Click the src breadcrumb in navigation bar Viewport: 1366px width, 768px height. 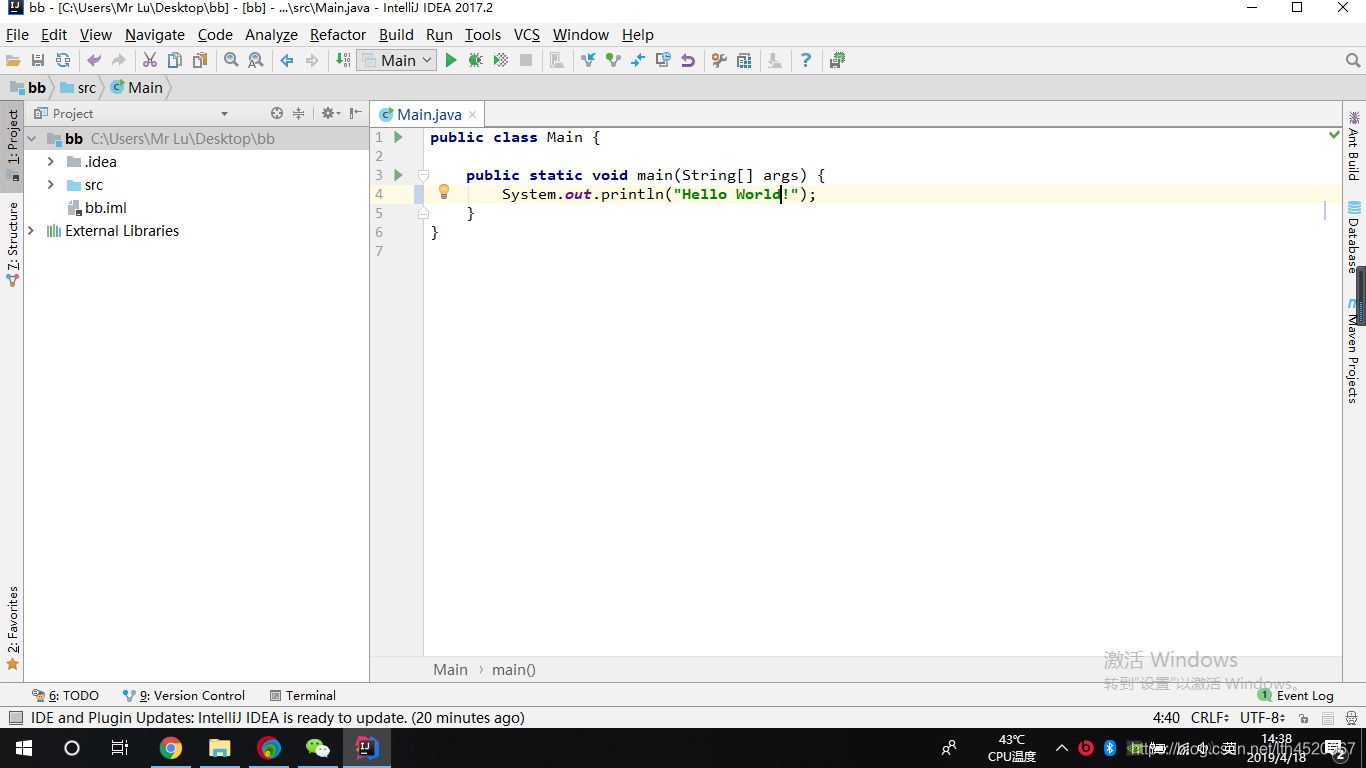pos(78,88)
